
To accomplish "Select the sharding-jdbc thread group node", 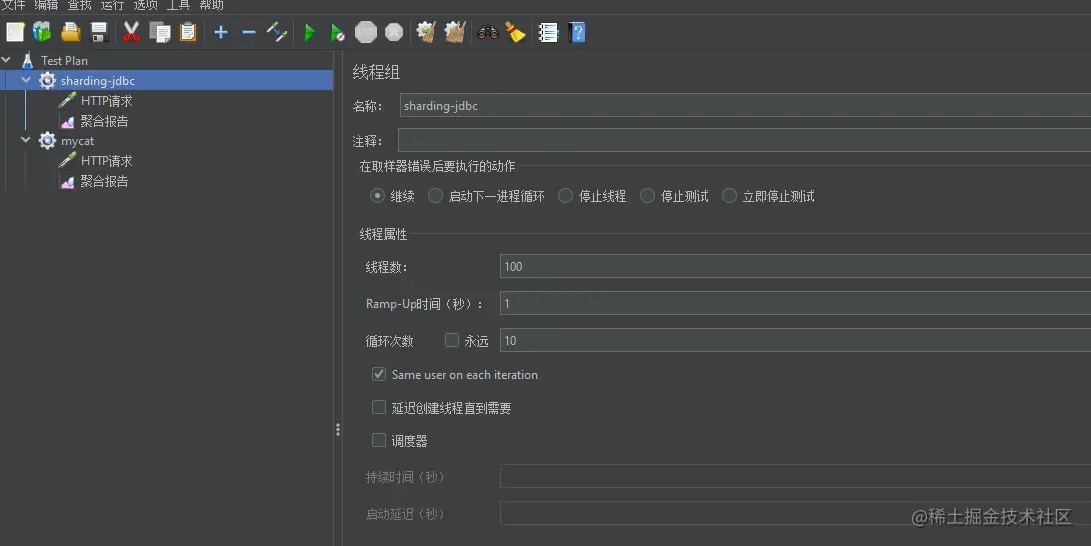I will (97, 81).
